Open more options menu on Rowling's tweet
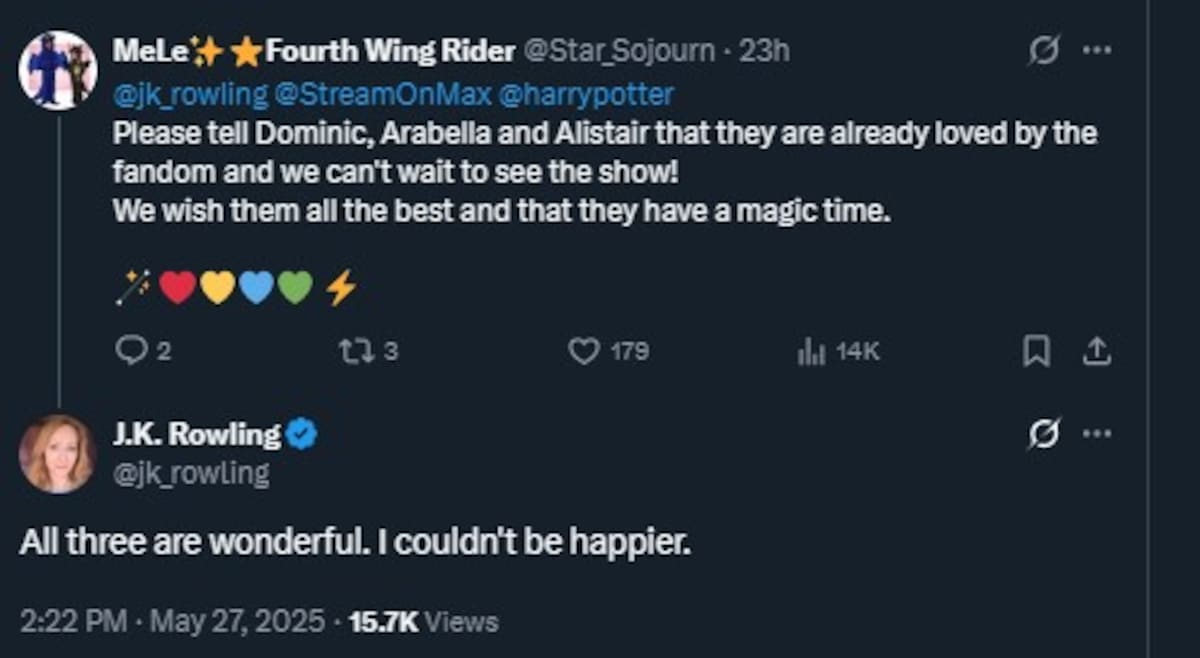The height and width of the screenshot is (658, 1200). [x=1097, y=434]
